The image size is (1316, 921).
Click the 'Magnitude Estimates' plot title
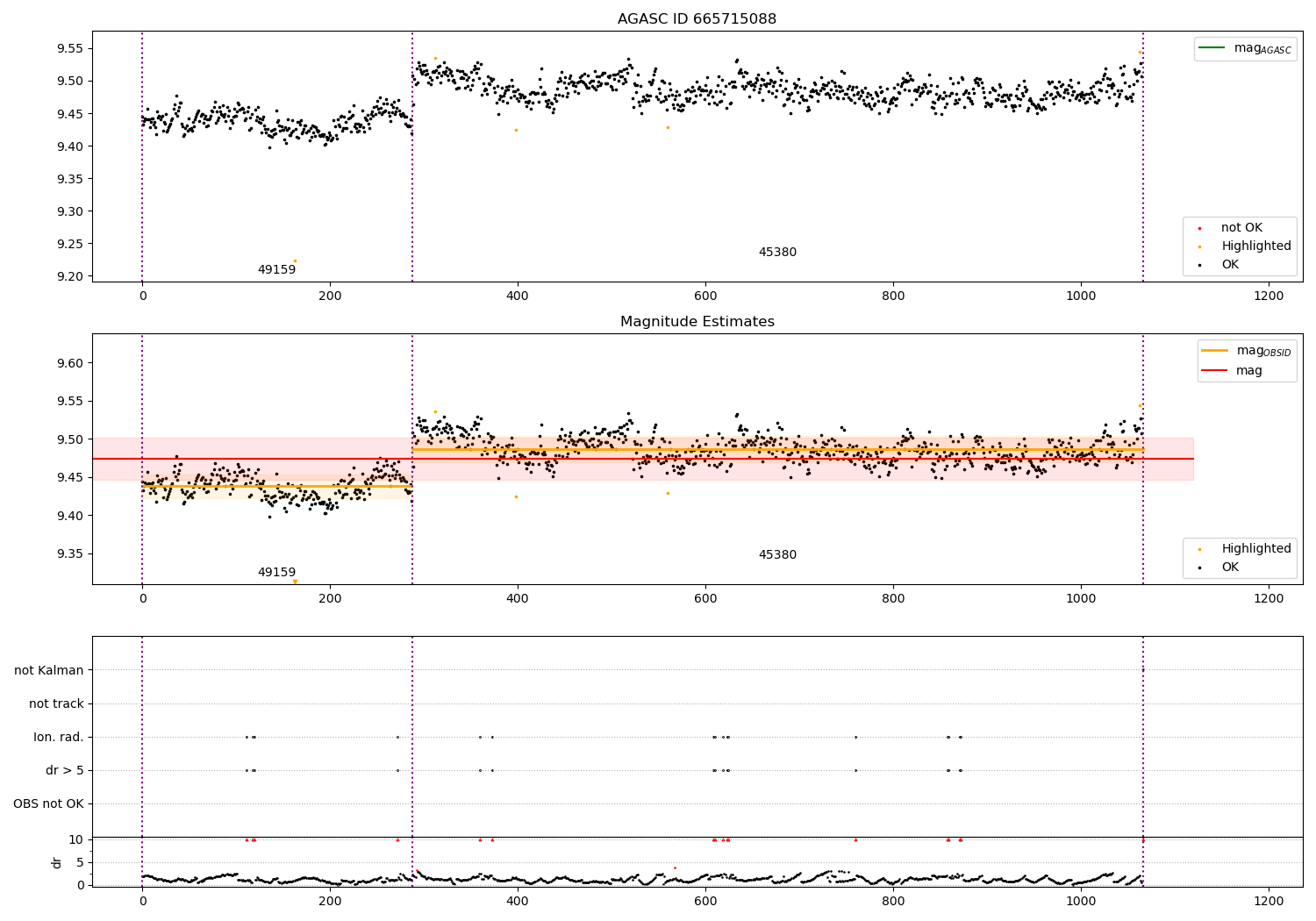[697, 322]
